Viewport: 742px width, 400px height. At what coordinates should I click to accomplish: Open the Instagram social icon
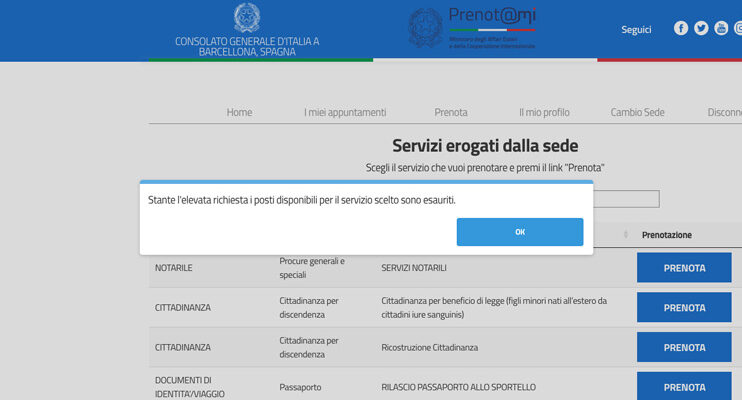click(738, 28)
